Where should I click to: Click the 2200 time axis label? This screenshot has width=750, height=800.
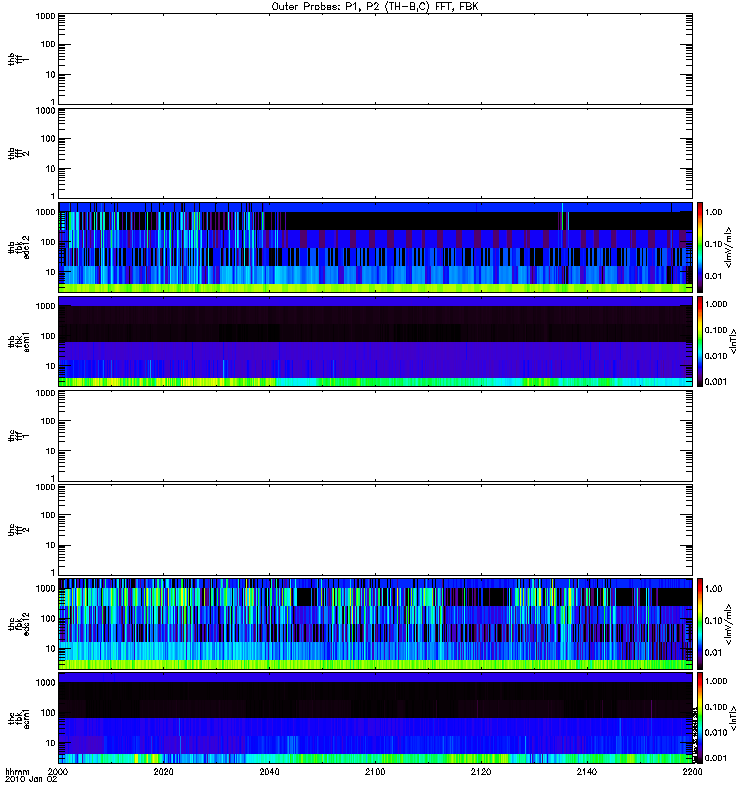[x=692, y=771]
